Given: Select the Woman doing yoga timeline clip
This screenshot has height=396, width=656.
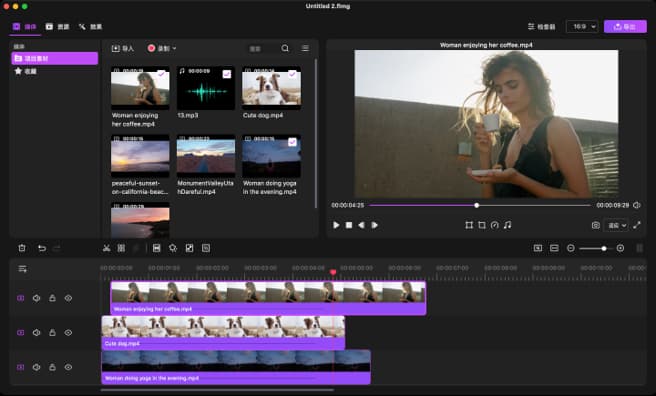Looking at the screenshot, I should click(x=236, y=367).
